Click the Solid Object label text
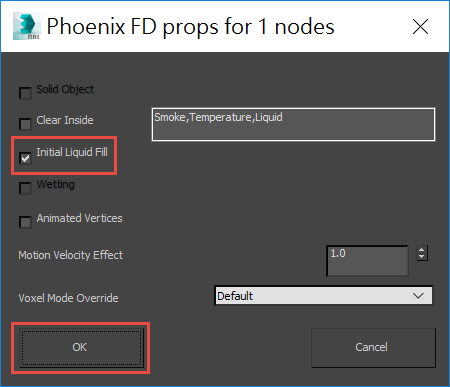 (x=65, y=89)
